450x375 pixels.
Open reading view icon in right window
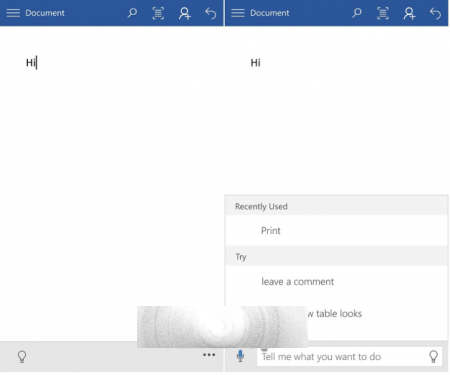coord(383,13)
